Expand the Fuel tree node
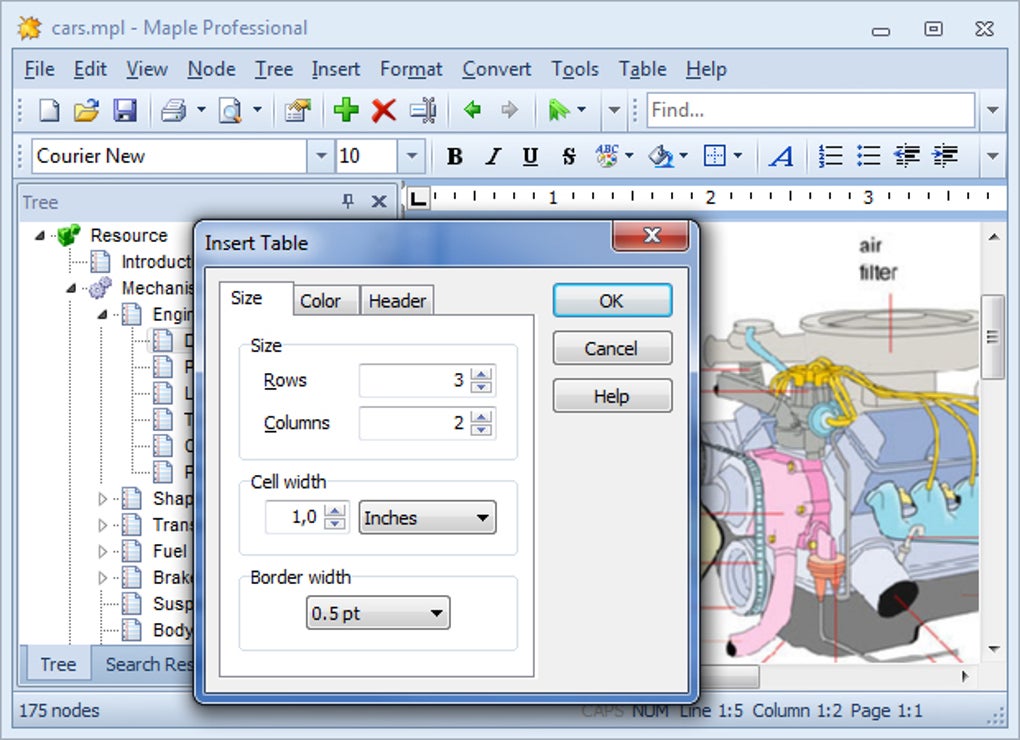 pos(103,551)
